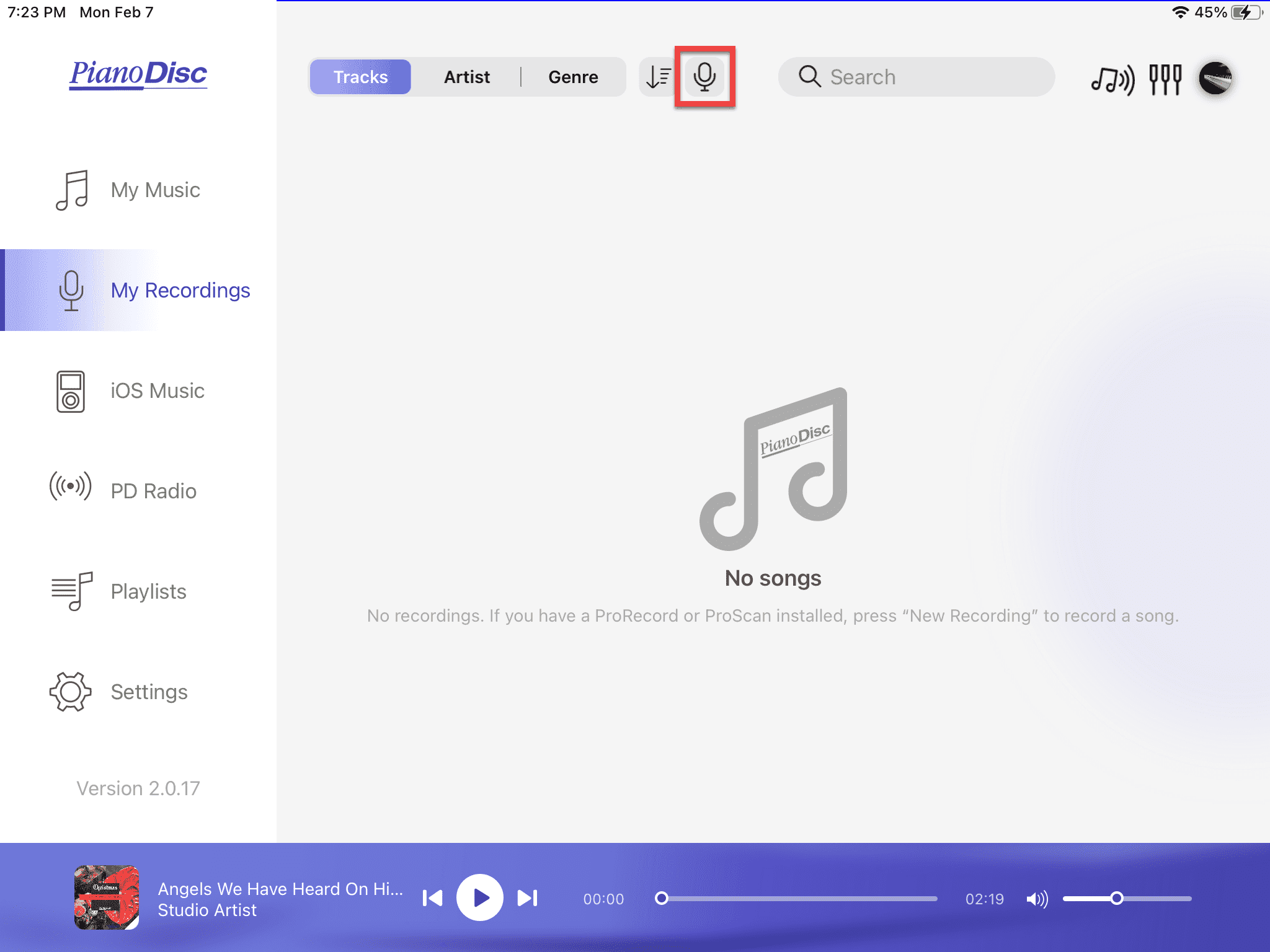Open My Music in sidebar

[x=138, y=190]
